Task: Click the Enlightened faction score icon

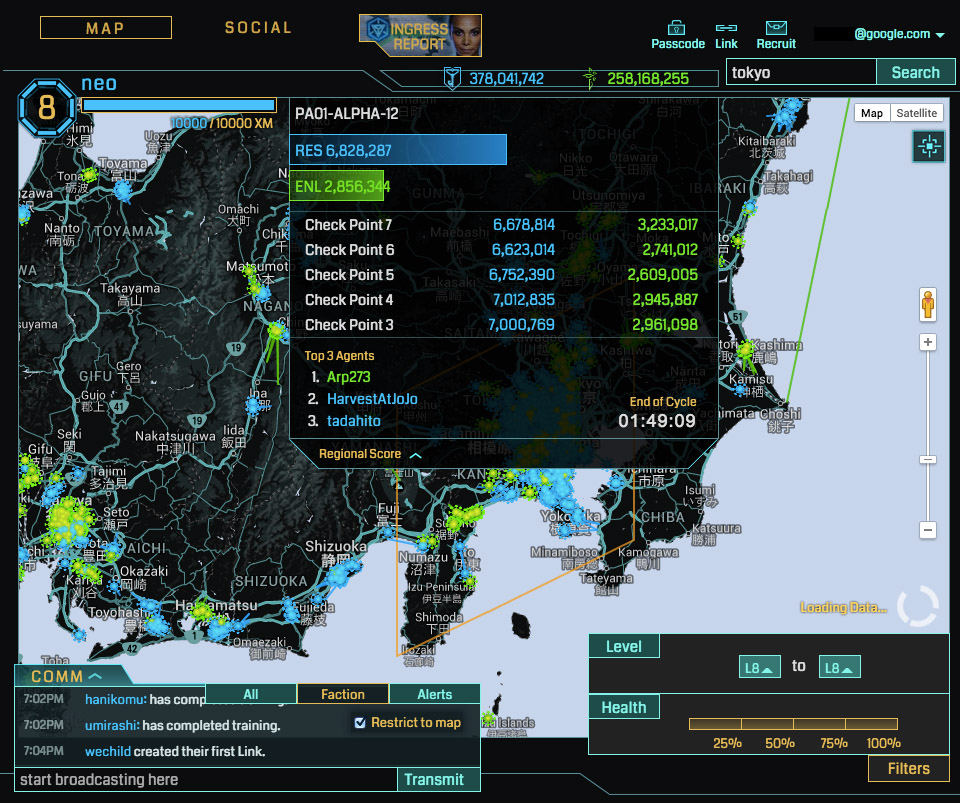Action: pos(590,78)
